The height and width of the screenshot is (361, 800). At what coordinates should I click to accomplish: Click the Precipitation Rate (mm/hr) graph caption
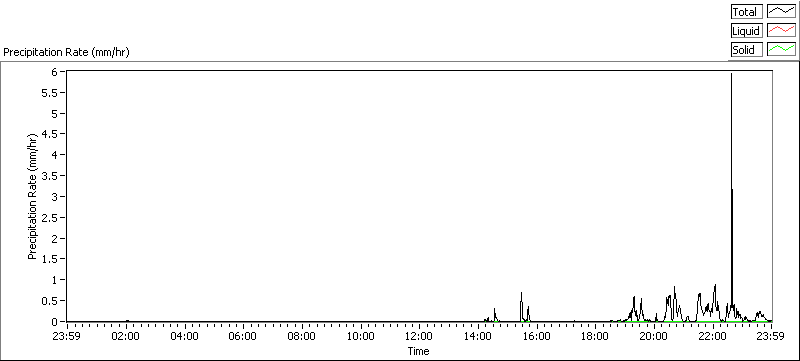[66, 52]
